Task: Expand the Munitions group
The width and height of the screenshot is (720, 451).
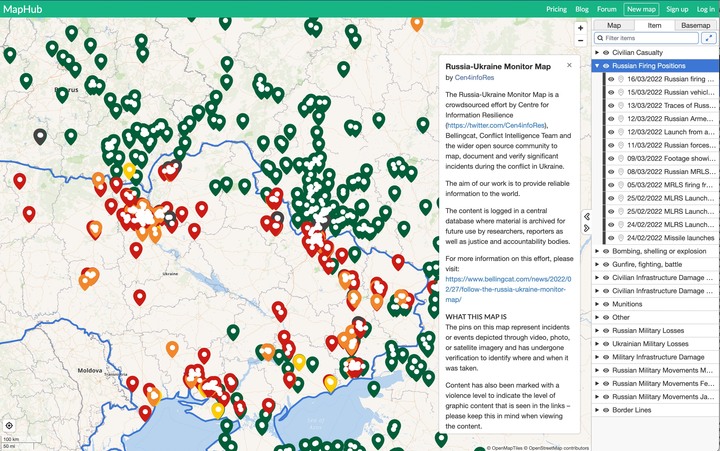Action: (597, 304)
